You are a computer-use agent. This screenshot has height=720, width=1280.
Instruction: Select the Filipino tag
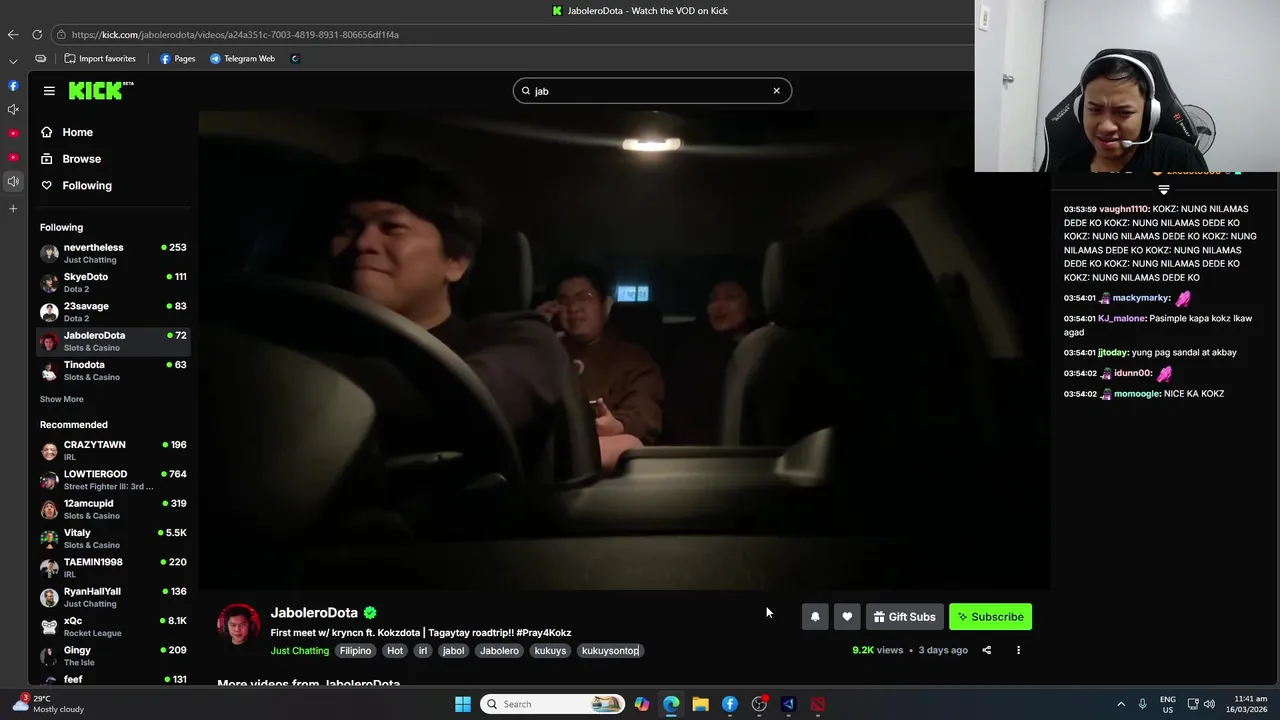click(355, 651)
